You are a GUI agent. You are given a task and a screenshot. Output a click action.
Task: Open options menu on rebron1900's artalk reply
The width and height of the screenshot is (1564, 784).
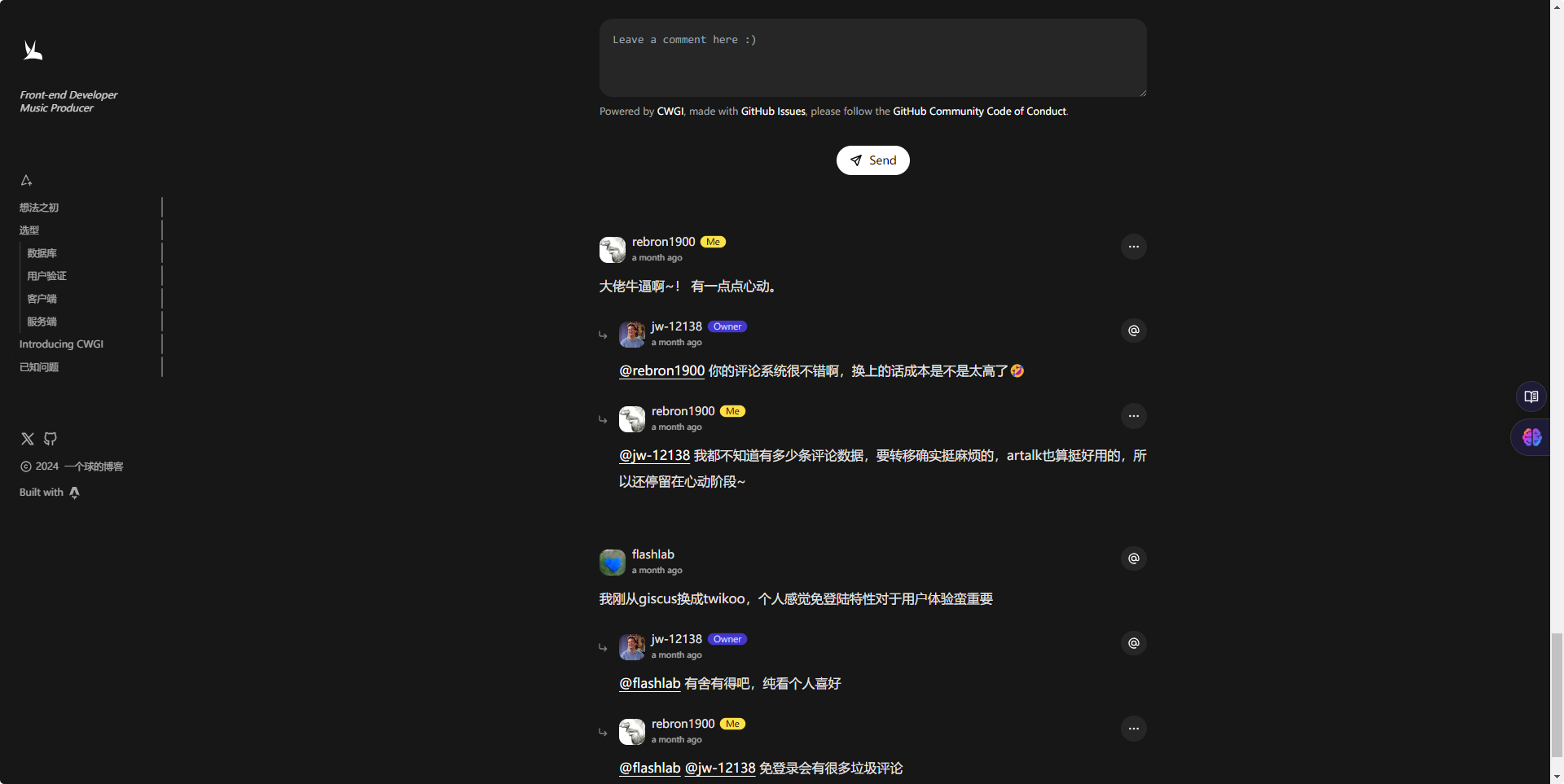point(1134,416)
